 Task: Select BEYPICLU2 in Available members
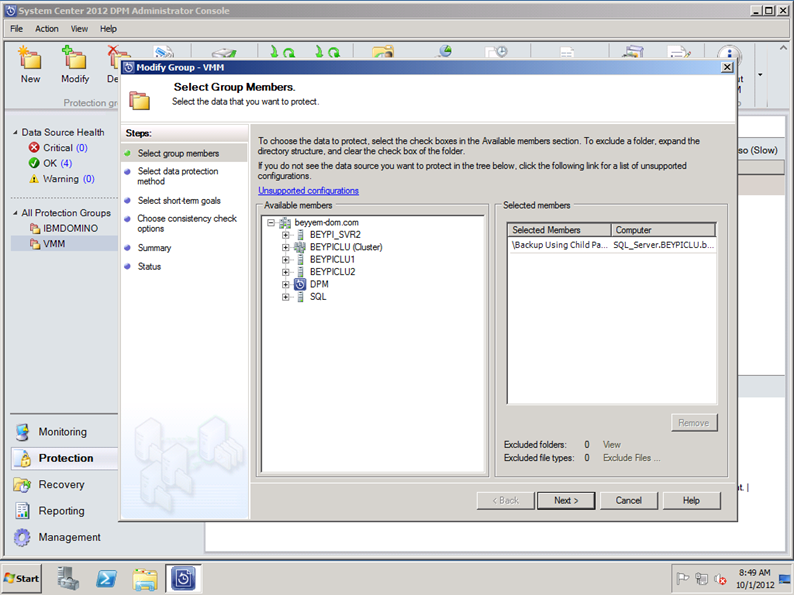pos(333,272)
